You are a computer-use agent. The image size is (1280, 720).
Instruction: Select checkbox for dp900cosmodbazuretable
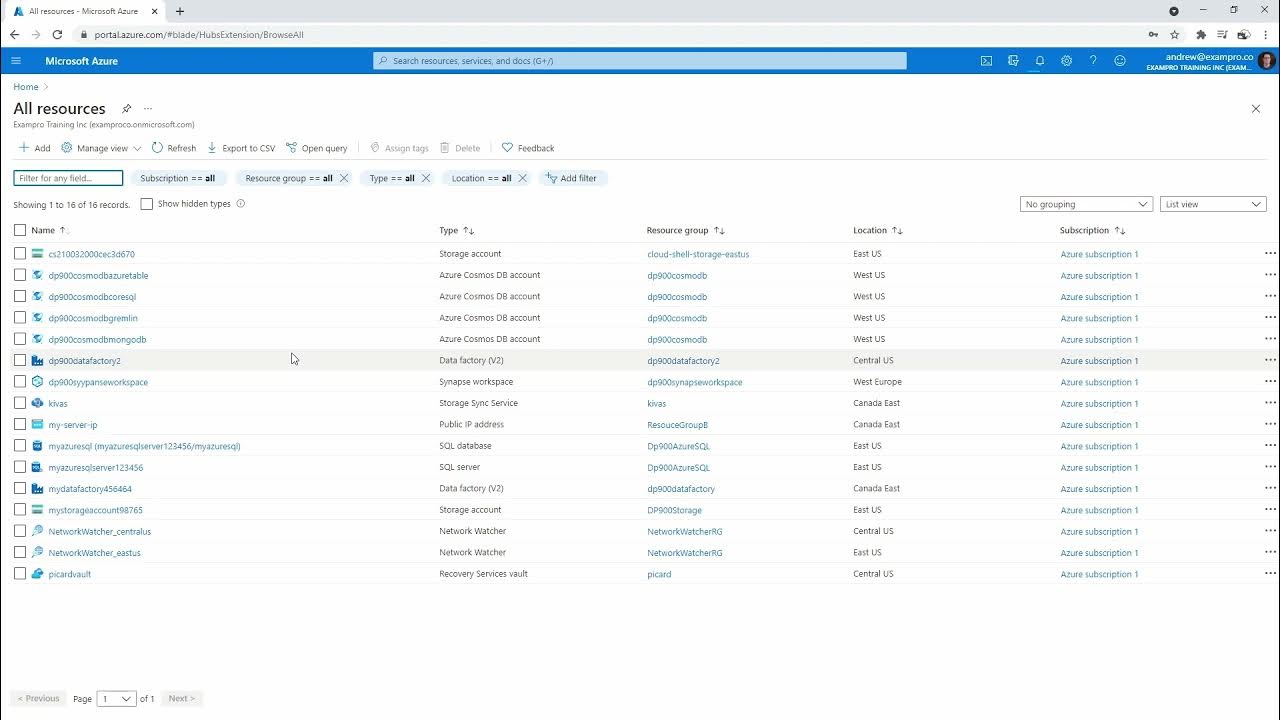pos(20,275)
